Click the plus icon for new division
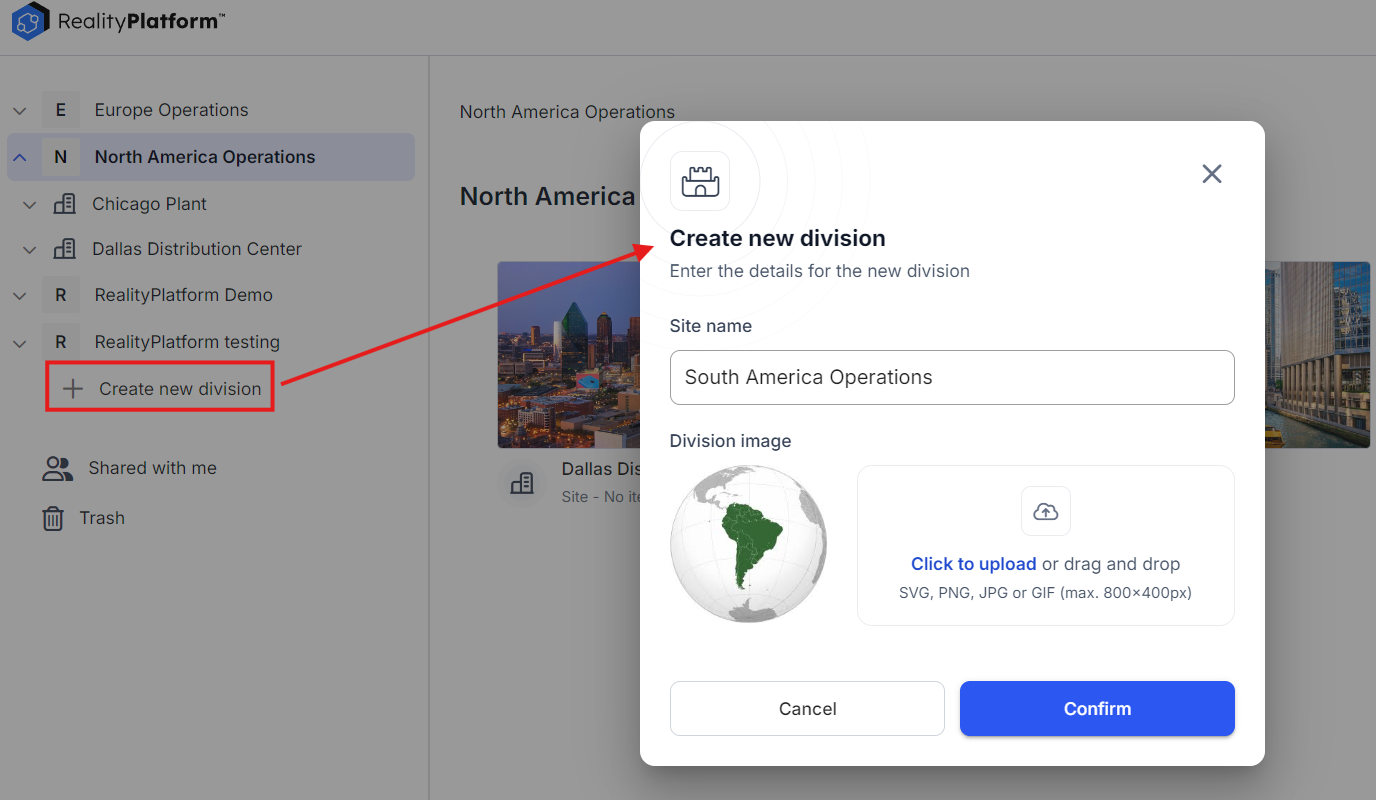 pos(72,389)
